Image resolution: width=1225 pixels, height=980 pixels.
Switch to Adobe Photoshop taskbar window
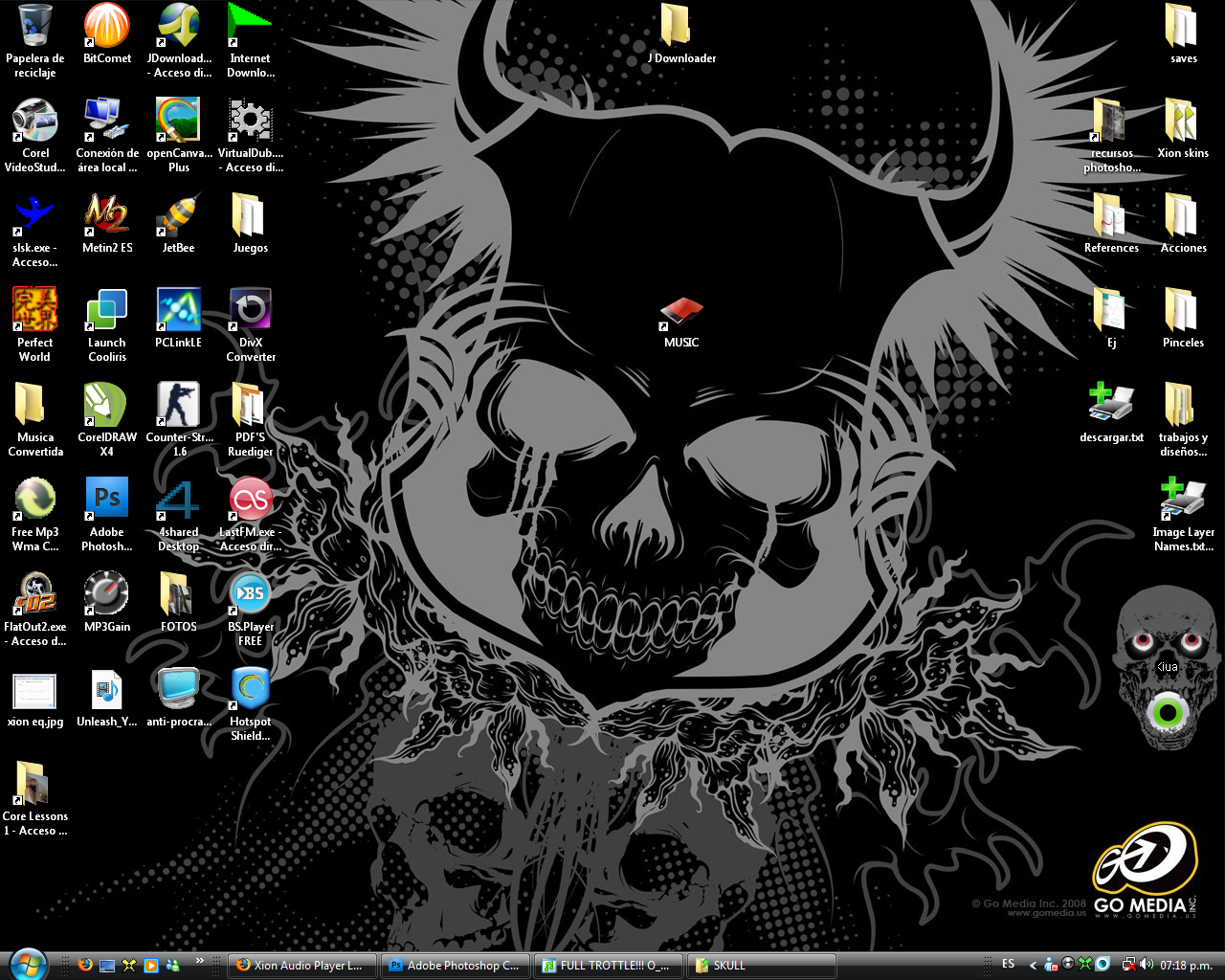coord(456,965)
